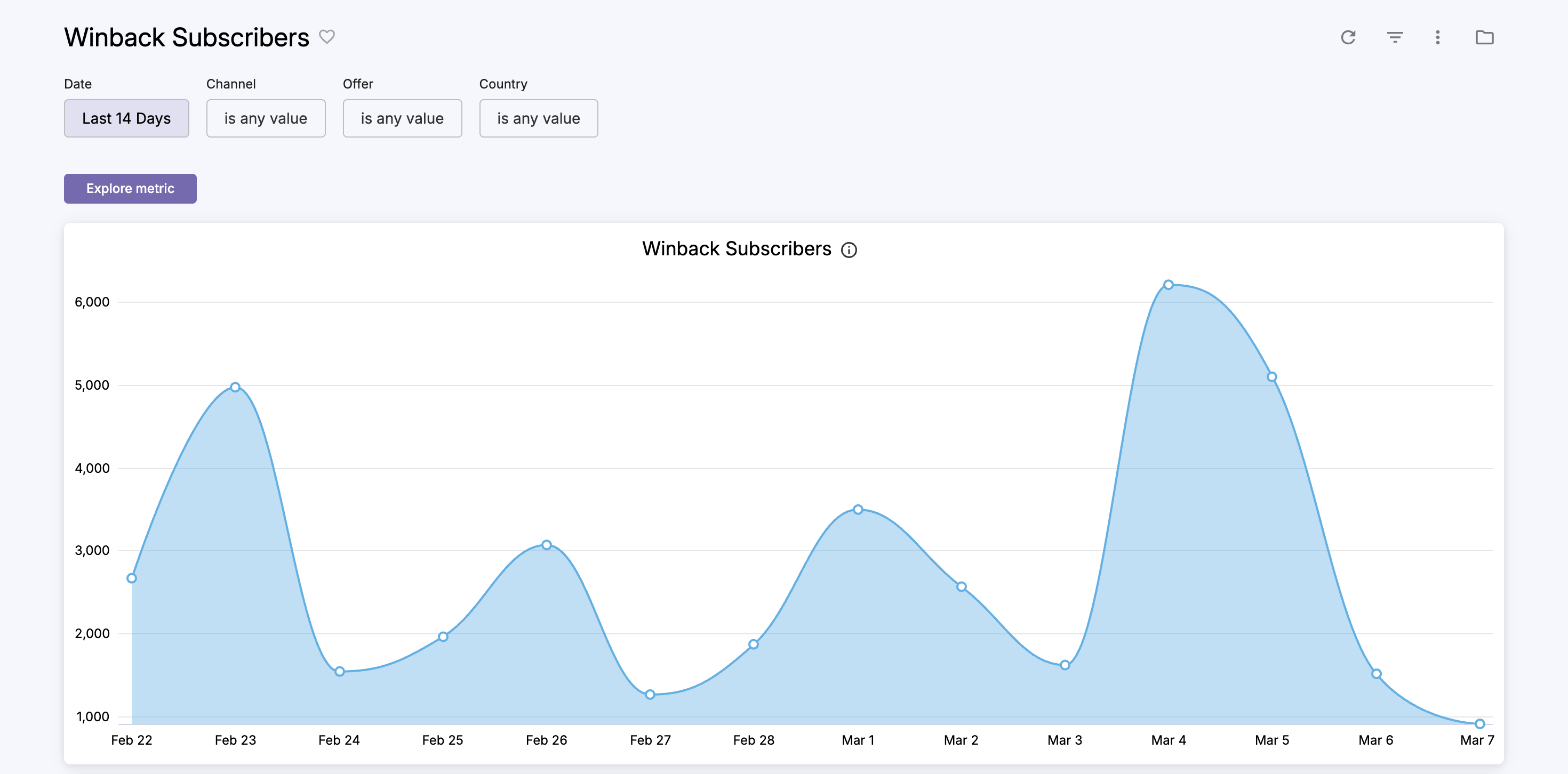The height and width of the screenshot is (774, 1568).
Task: Click the Mar 3 x-axis label
Action: (1065, 740)
